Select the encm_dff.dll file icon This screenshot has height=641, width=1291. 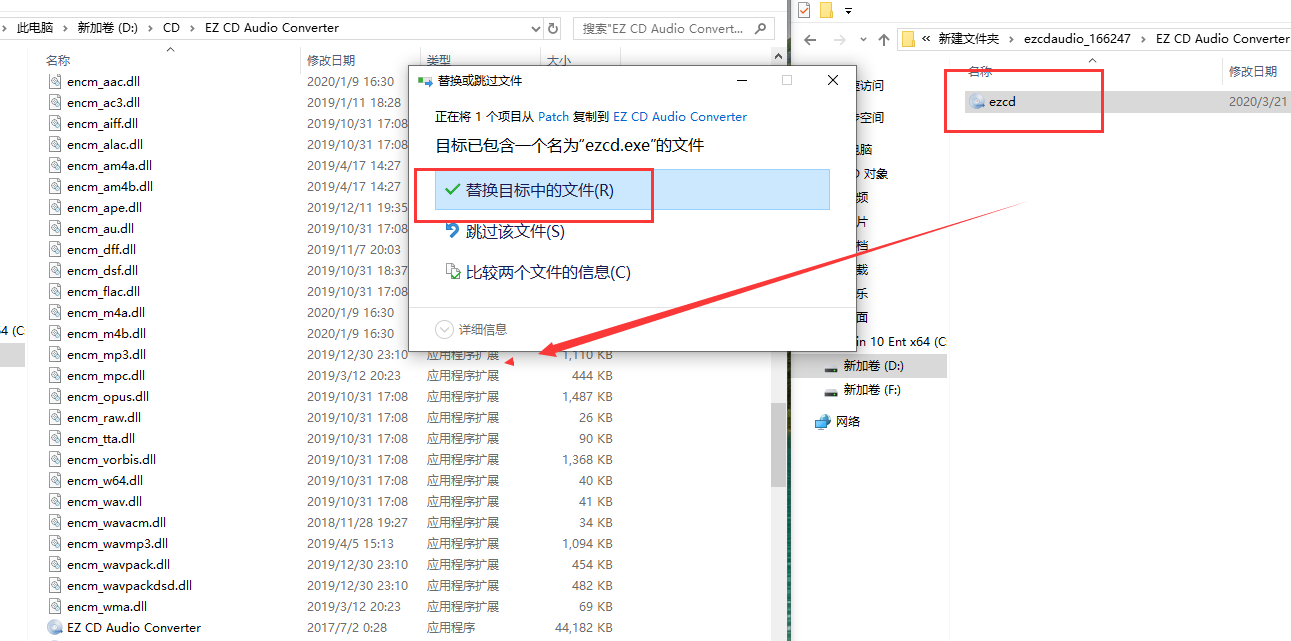coord(55,249)
